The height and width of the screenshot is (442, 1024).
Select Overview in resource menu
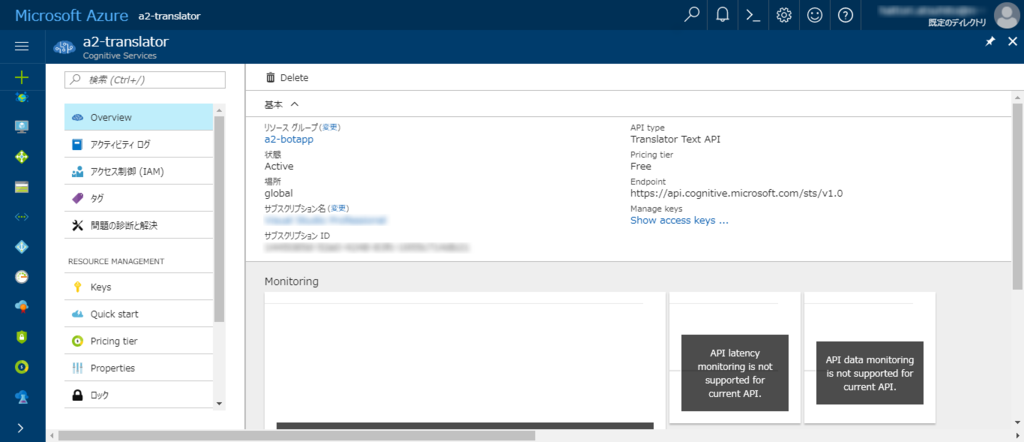(138, 118)
